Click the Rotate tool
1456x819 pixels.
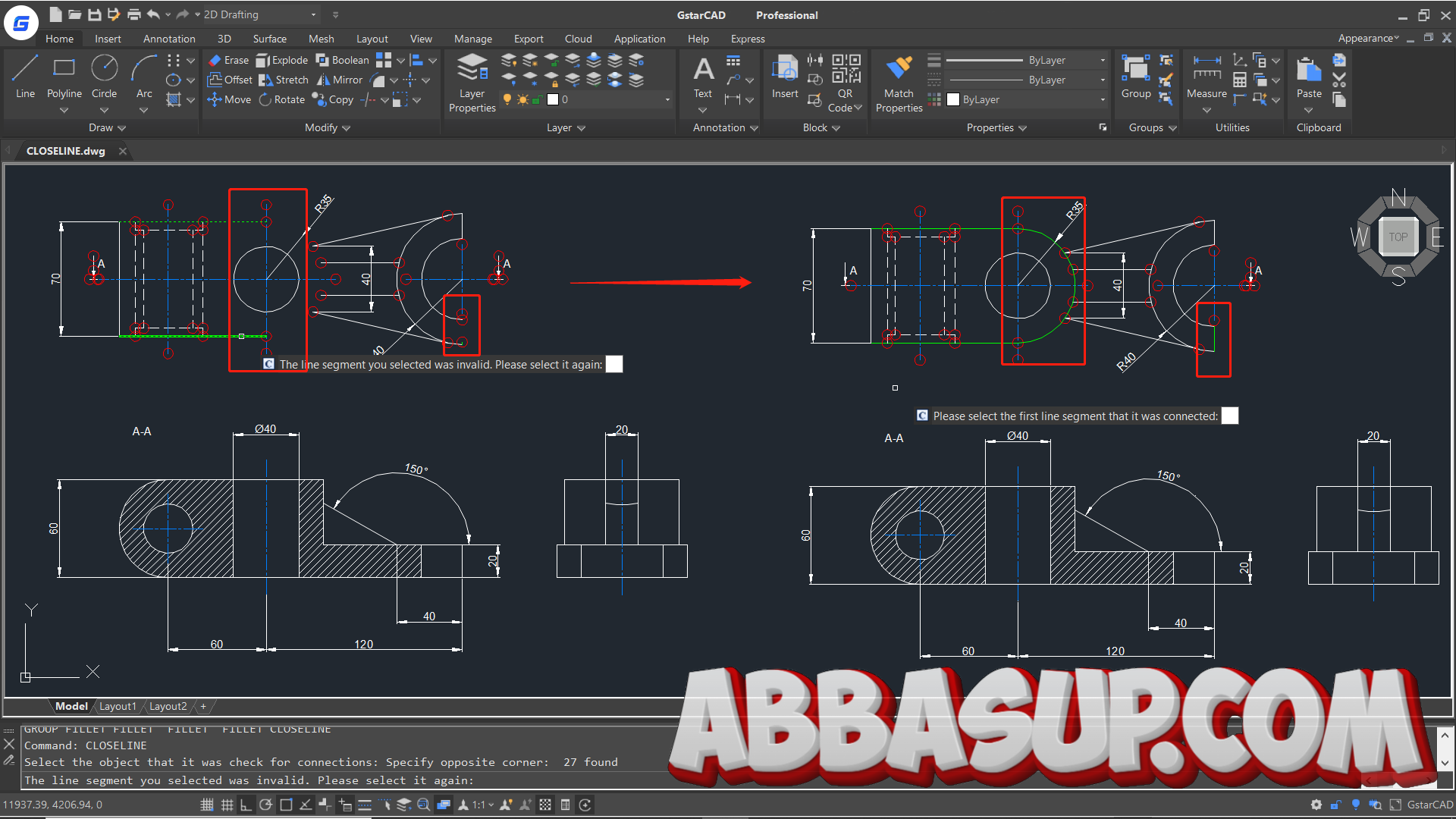(x=282, y=99)
